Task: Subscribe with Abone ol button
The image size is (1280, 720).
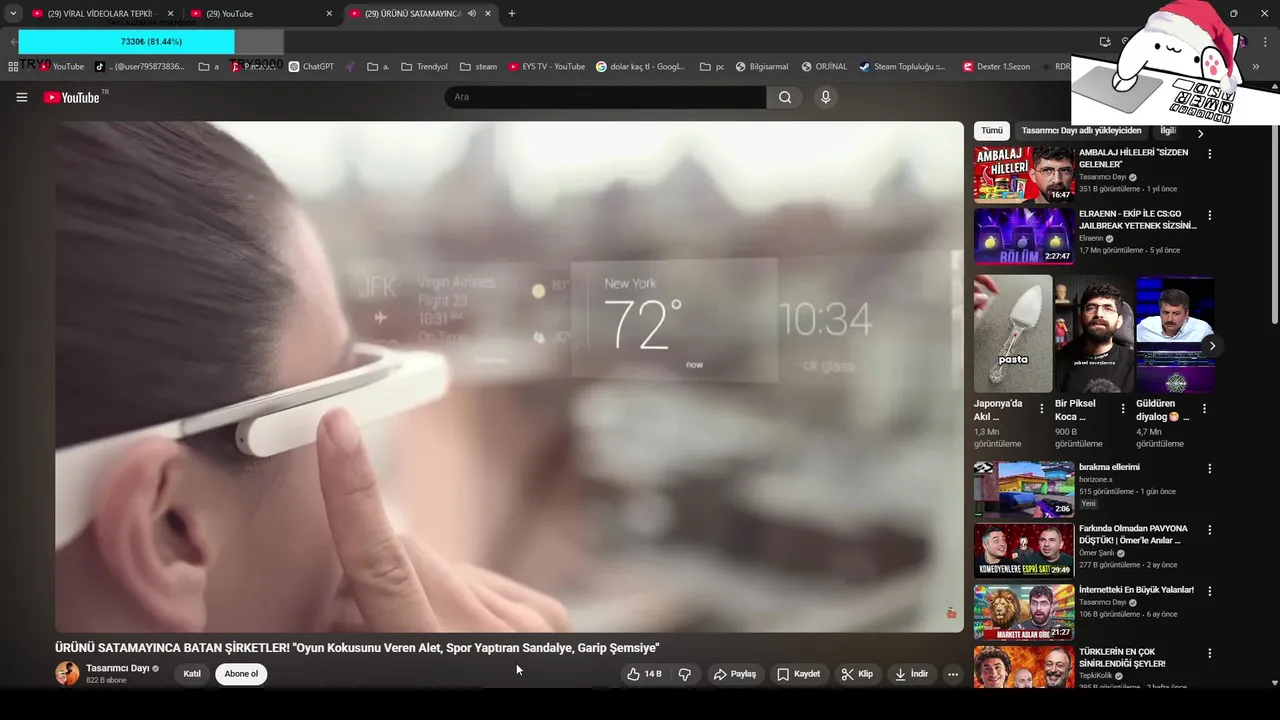Action: tap(241, 674)
